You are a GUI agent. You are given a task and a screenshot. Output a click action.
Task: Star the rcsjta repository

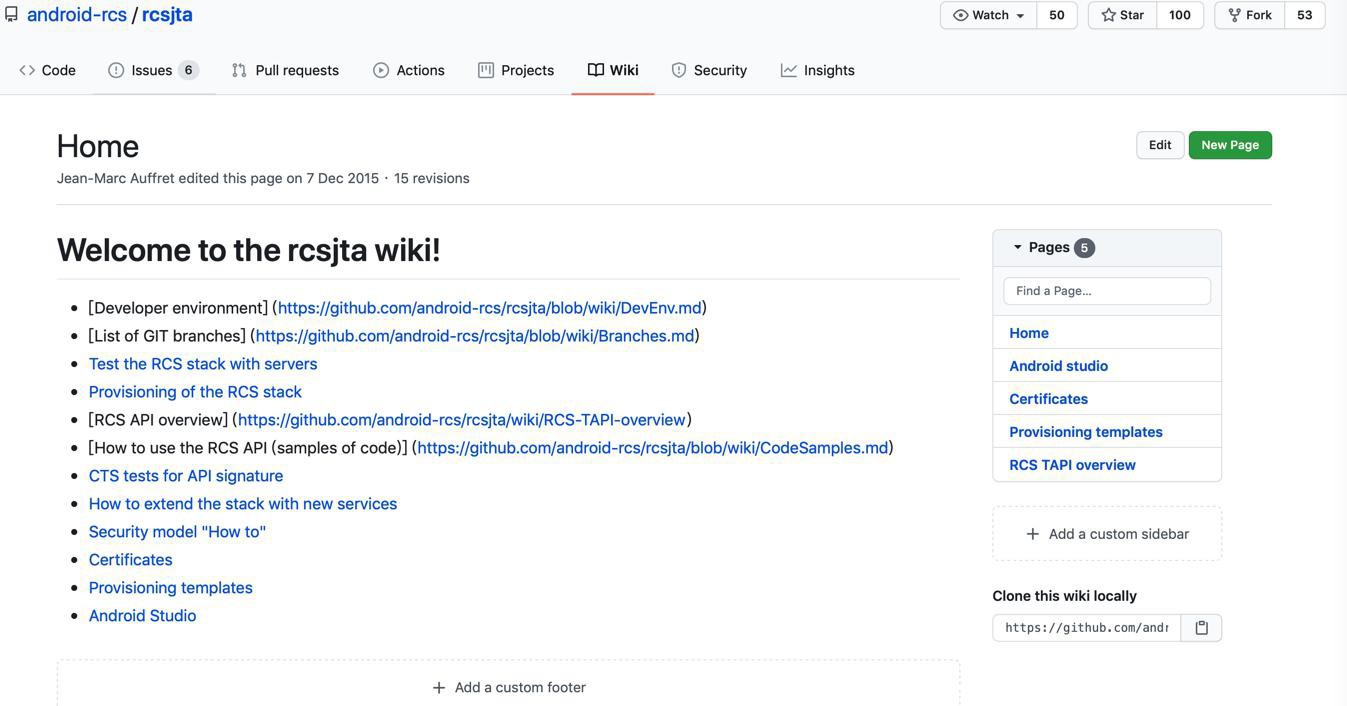tap(1123, 15)
